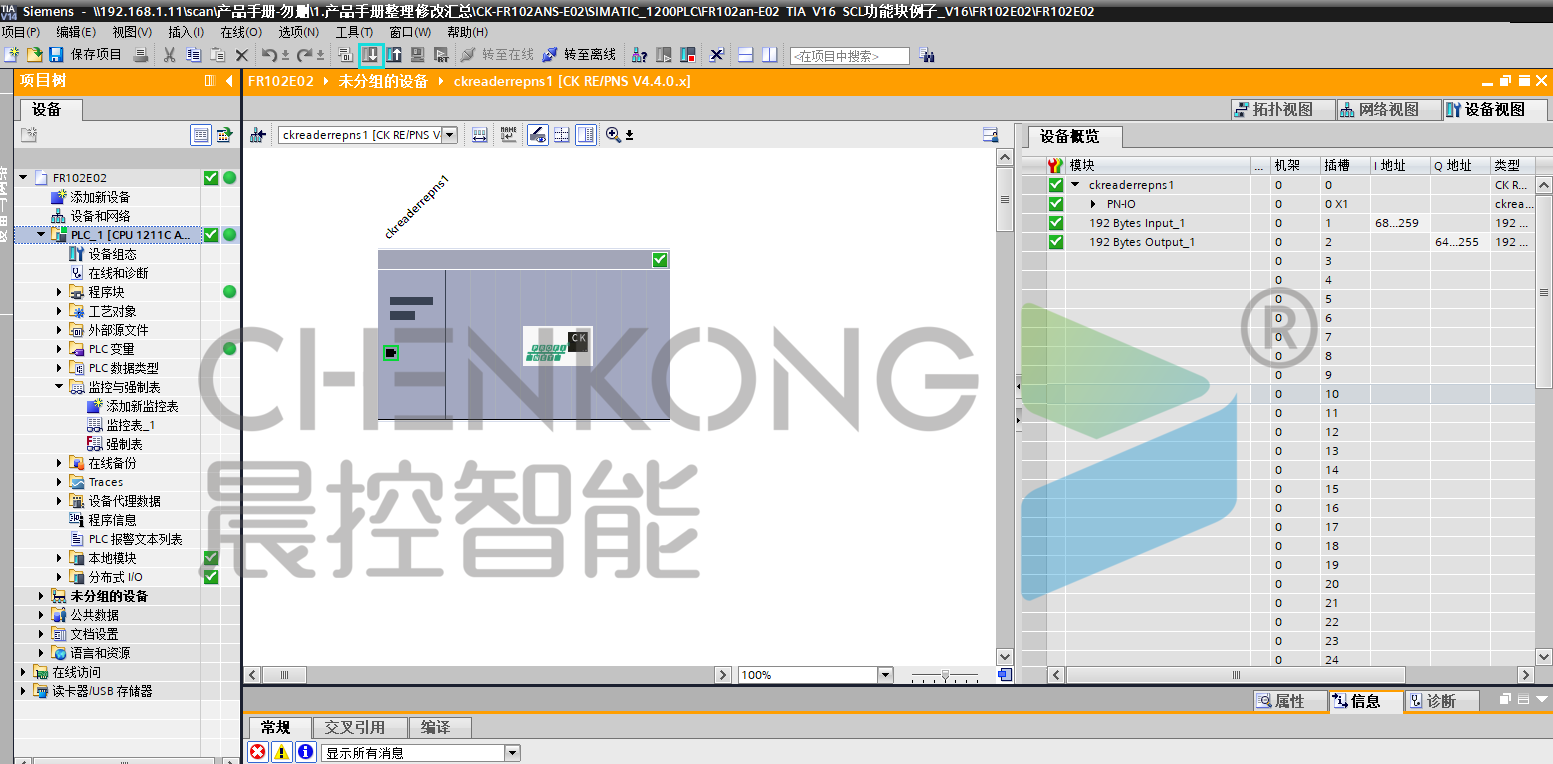The height and width of the screenshot is (764, 1553).
Task: Click the zoom magnifier icon in device view
Action: tap(613, 135)
